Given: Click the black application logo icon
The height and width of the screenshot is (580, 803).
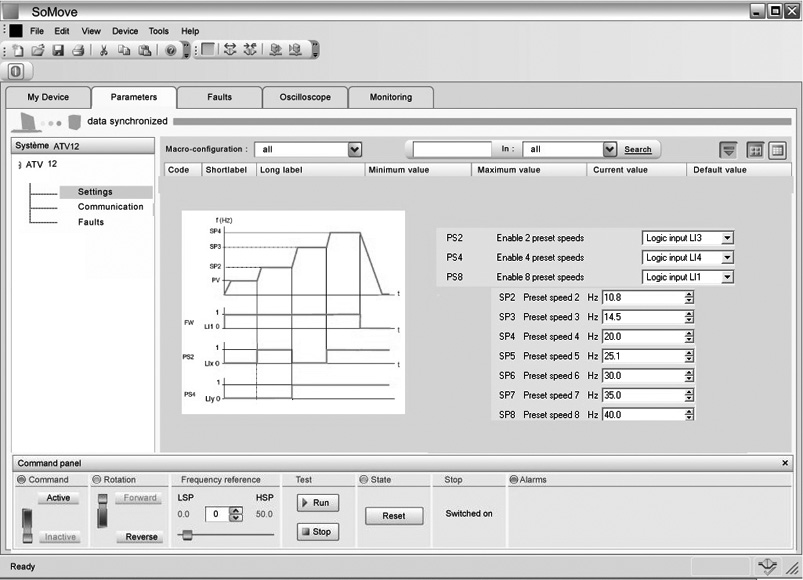Looking at the screenshot, I should click(x=16, y=31).
